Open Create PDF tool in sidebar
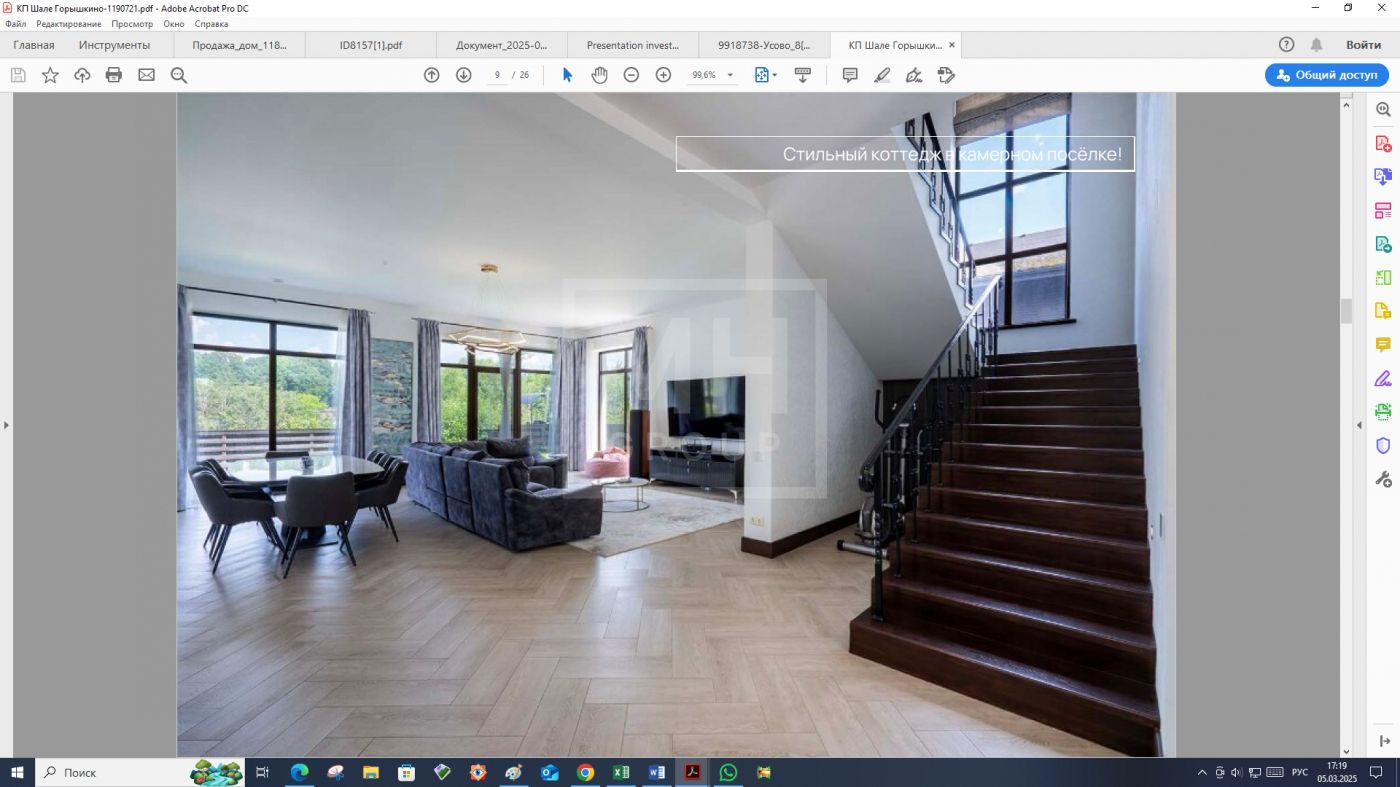Screen dimensions: 1400x787 tap(1383, 143)
